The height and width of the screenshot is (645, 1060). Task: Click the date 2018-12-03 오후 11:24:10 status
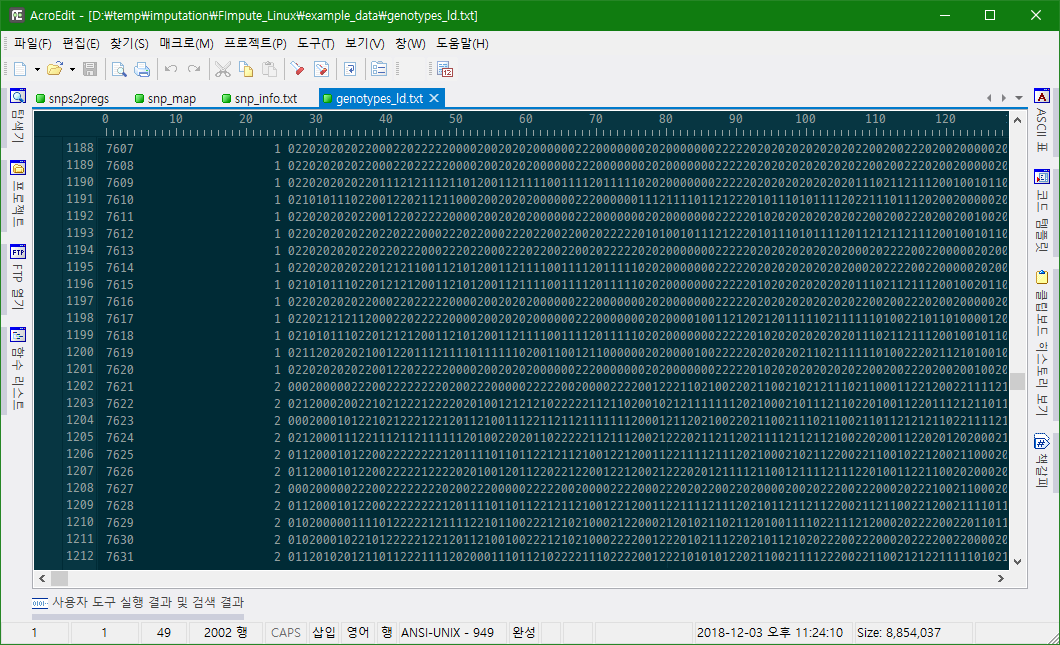(770, 633)
